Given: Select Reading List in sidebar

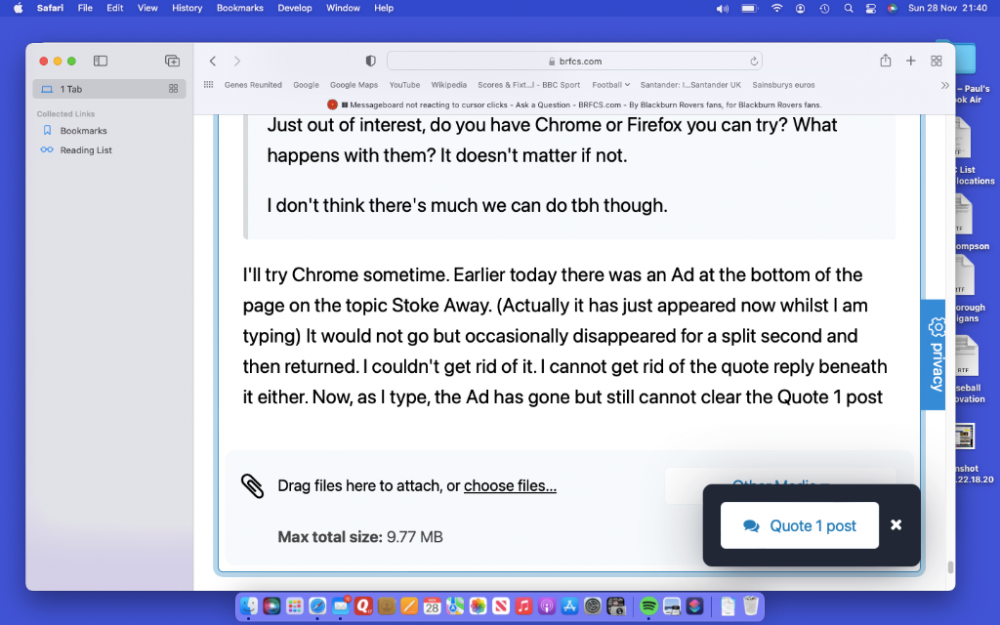Looking at the screenshot, I should (x=85, y=150).
